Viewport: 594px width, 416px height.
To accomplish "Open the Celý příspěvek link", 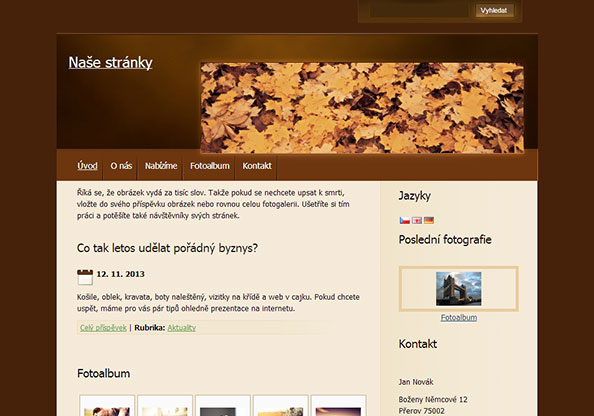I will (x=103, y=328).
